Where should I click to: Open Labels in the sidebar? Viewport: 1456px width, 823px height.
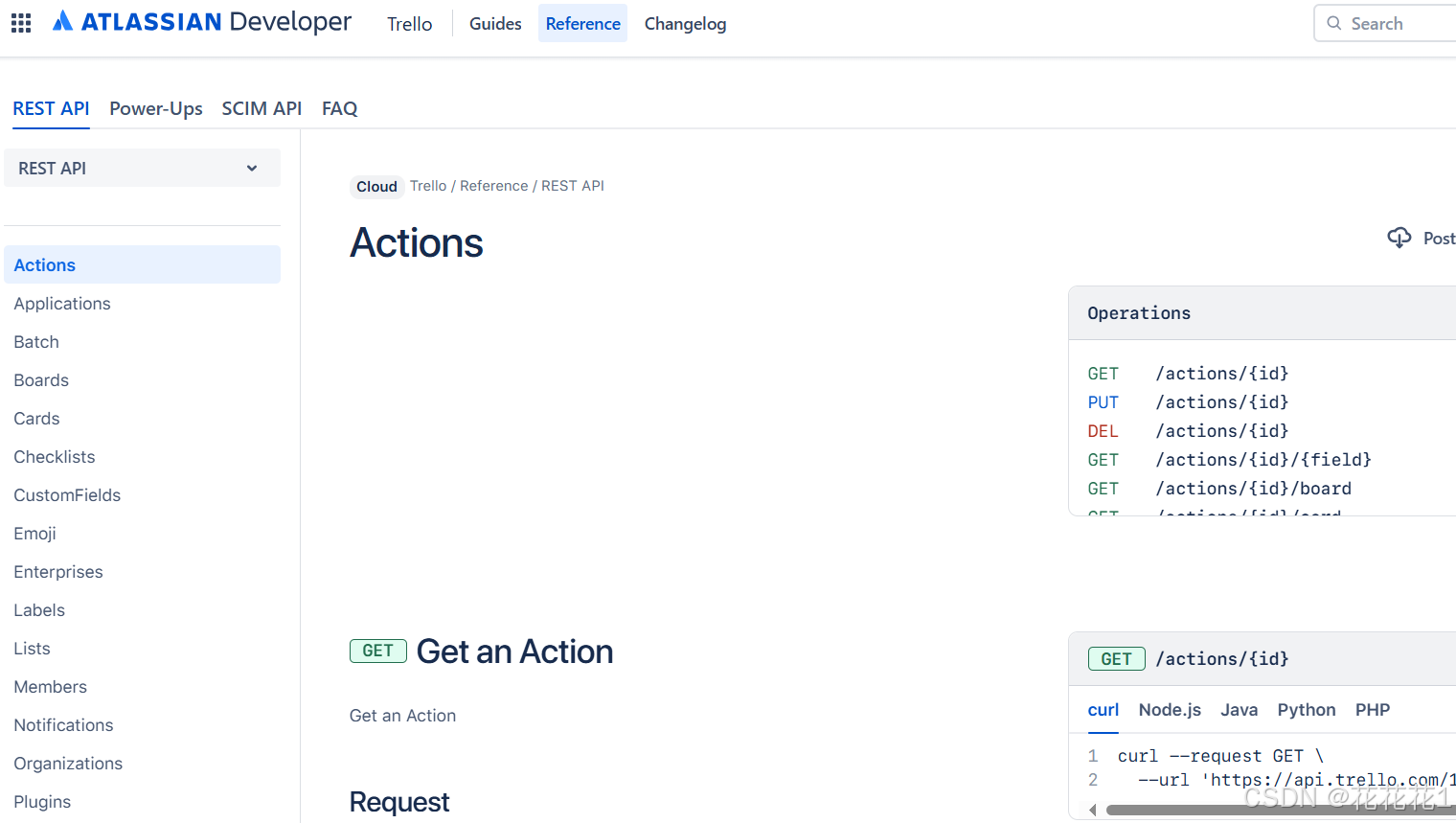tap(39, 610)
